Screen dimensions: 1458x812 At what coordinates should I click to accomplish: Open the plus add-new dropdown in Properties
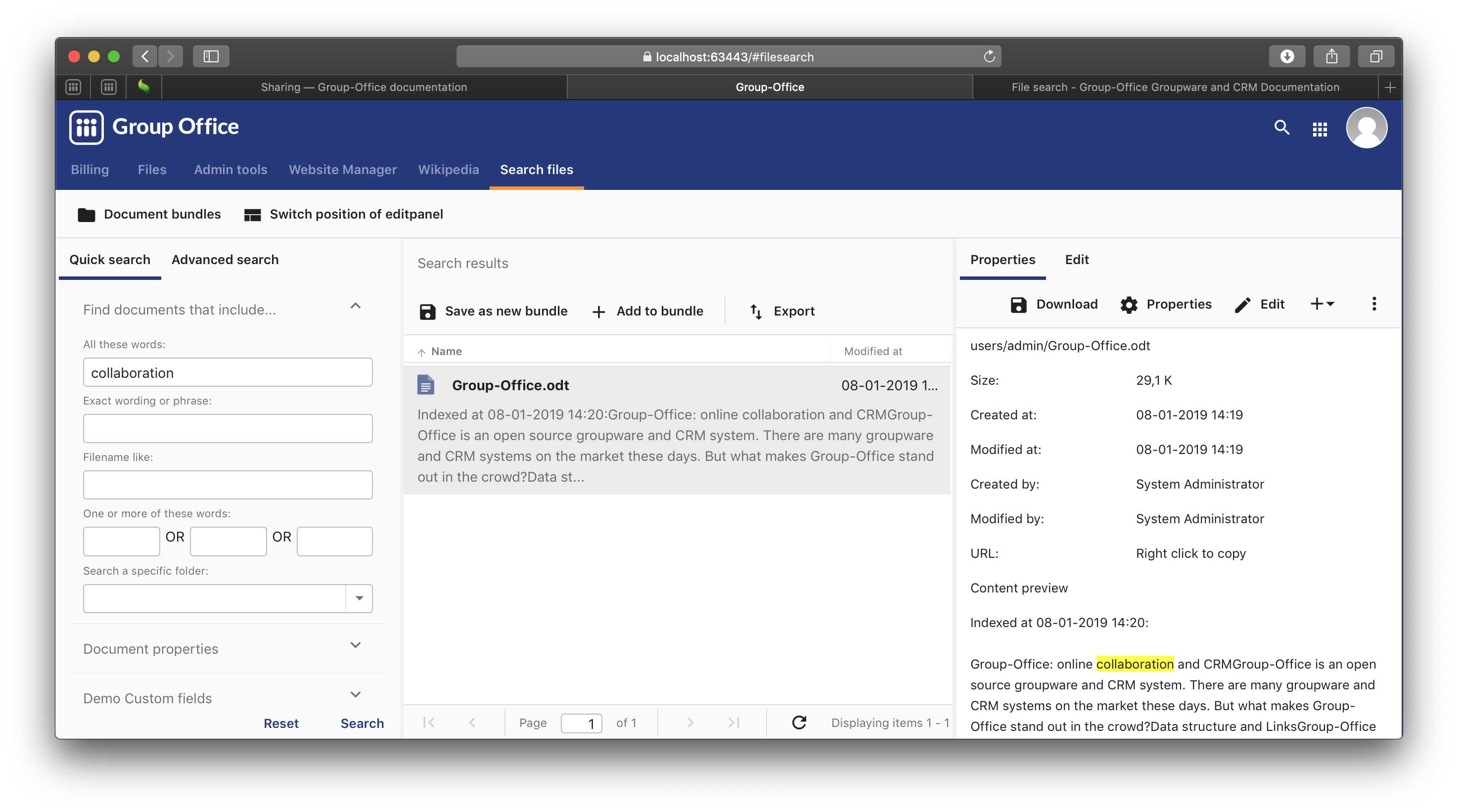pyautogui.click(x=1322, y=304)
